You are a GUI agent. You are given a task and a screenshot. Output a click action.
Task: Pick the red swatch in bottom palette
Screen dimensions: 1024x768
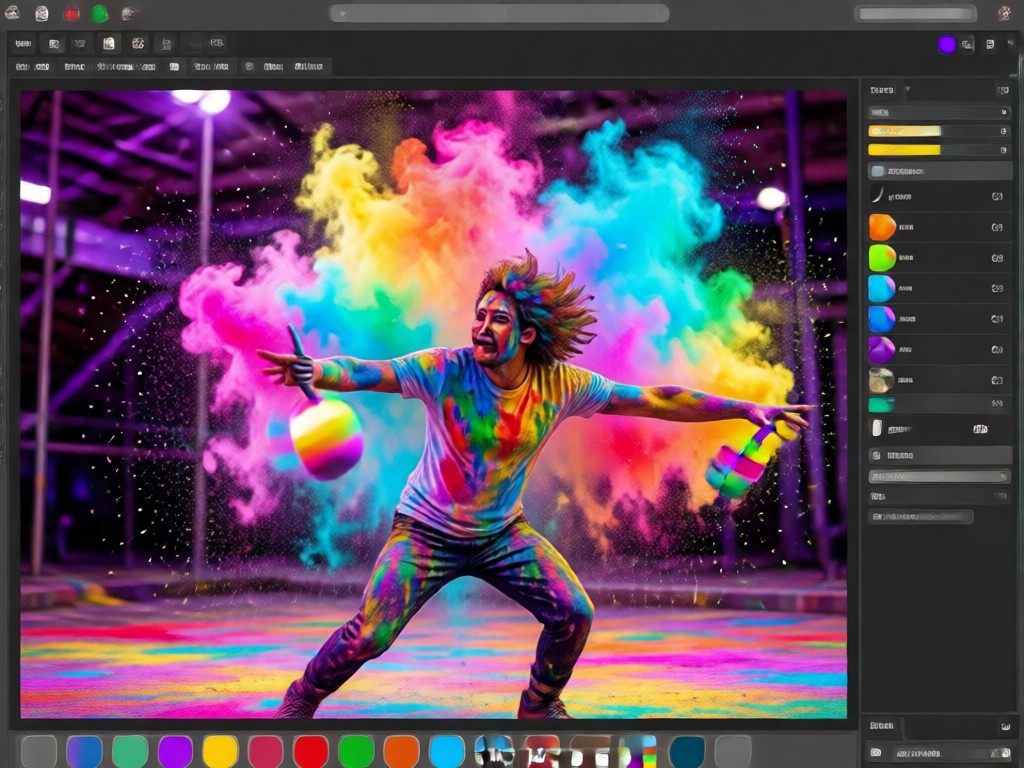pos(311,751)
